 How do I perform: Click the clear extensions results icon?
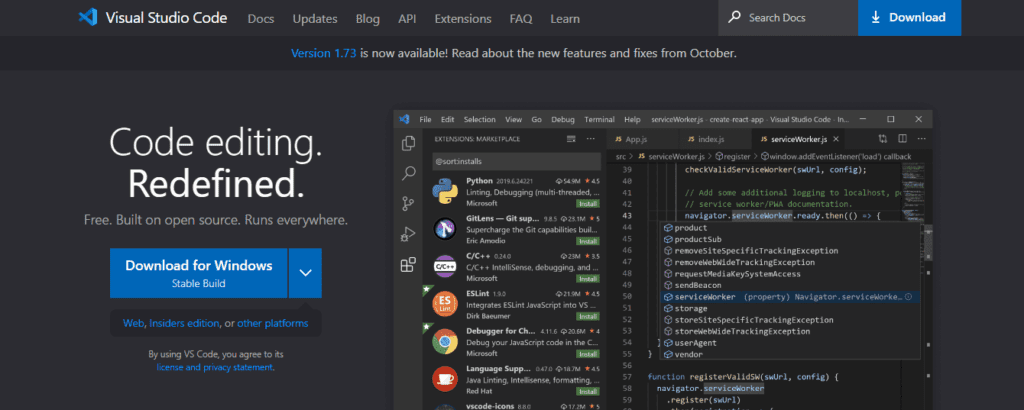tap(571, 139)
